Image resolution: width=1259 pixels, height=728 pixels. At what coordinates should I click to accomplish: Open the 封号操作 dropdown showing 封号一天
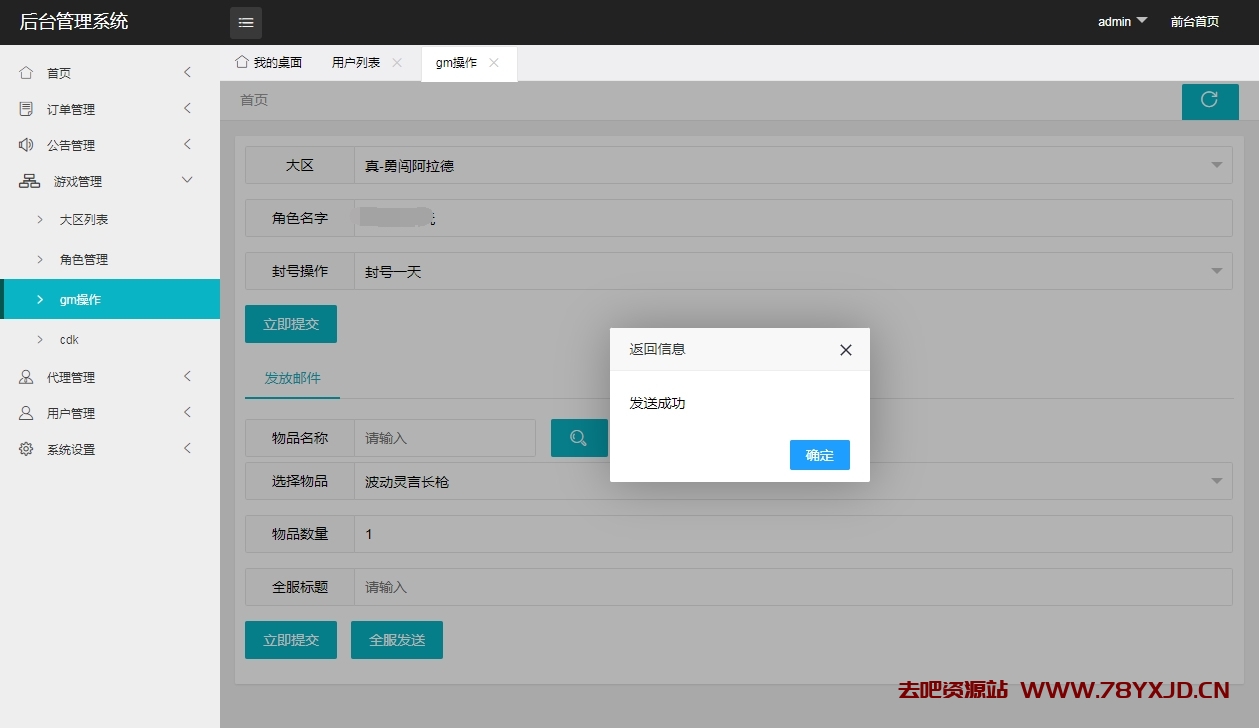pos(793,271)
